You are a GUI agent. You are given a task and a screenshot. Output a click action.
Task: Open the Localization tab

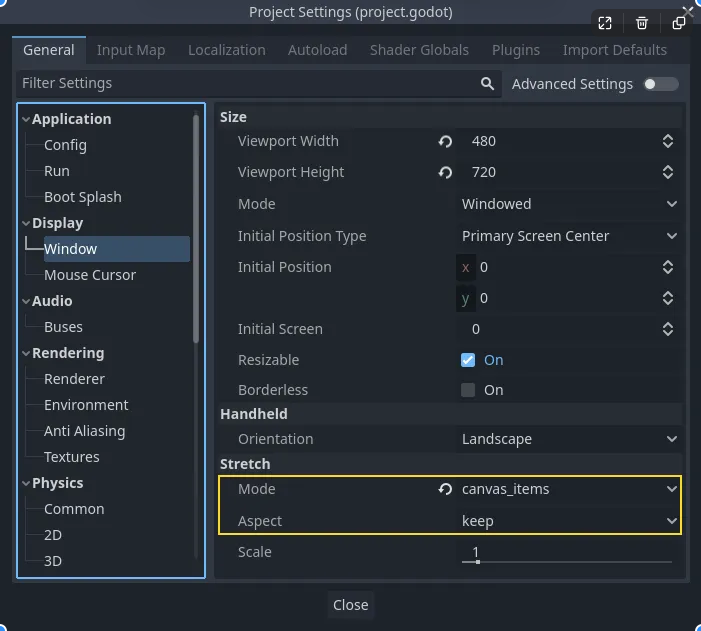[227, 50]
